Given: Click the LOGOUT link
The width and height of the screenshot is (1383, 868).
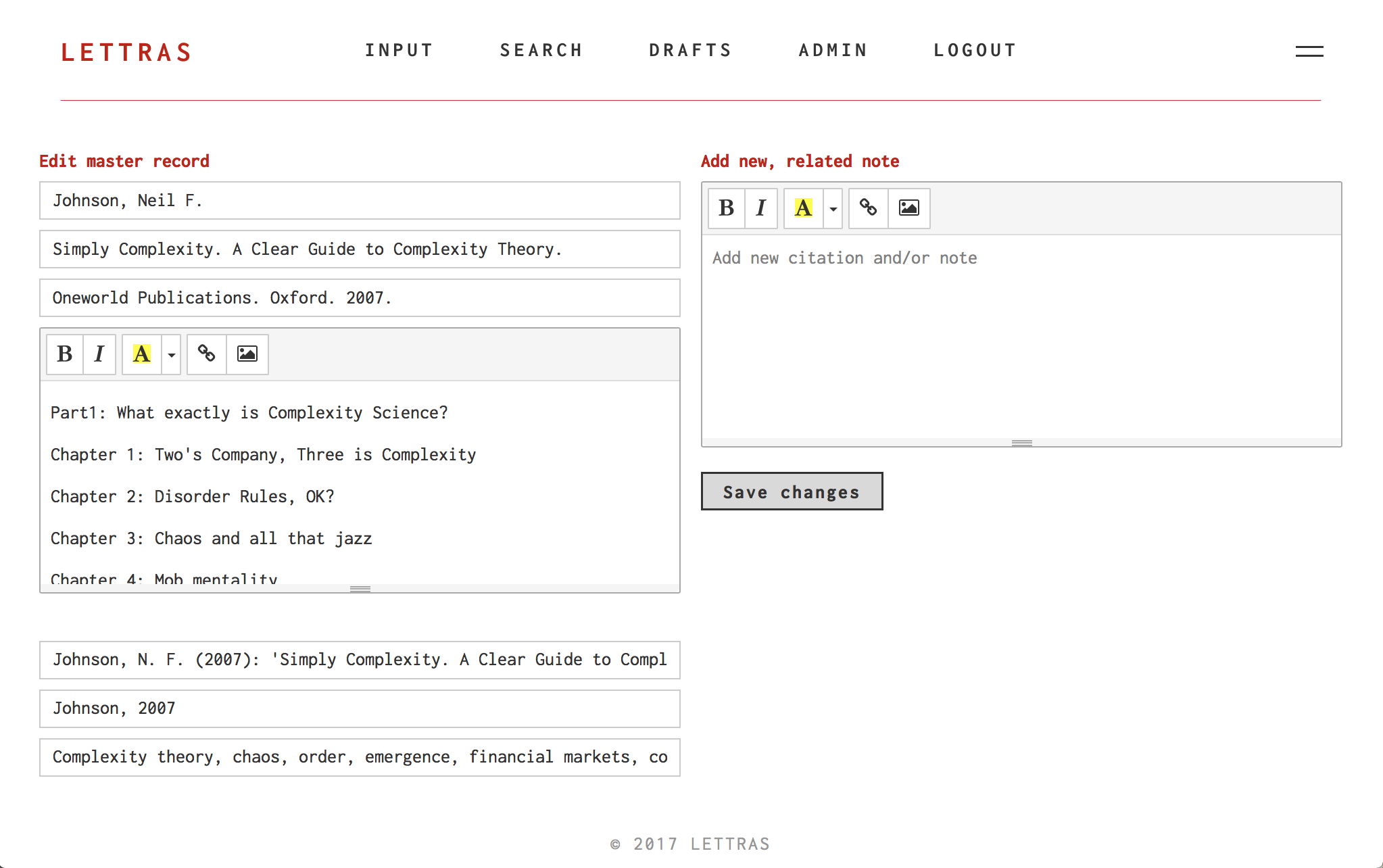Looking at the screenshot, I should click(x=975, y=51).
